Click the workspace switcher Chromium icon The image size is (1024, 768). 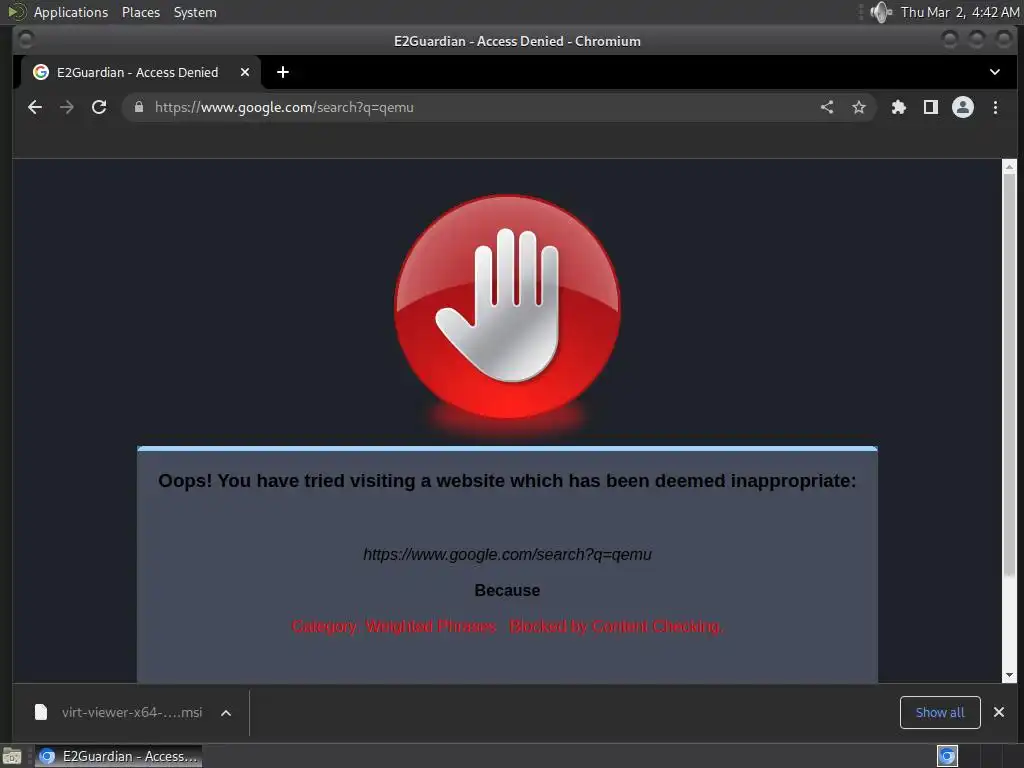pos(947,756)
